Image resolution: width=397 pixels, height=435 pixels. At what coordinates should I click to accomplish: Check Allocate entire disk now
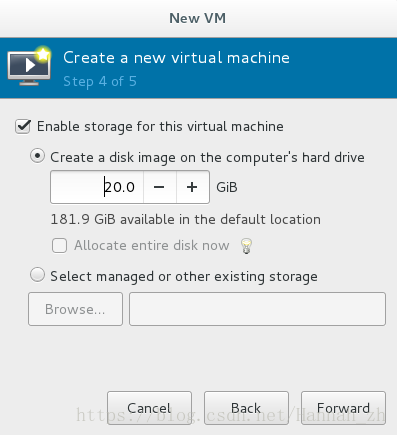coord(59,246)
